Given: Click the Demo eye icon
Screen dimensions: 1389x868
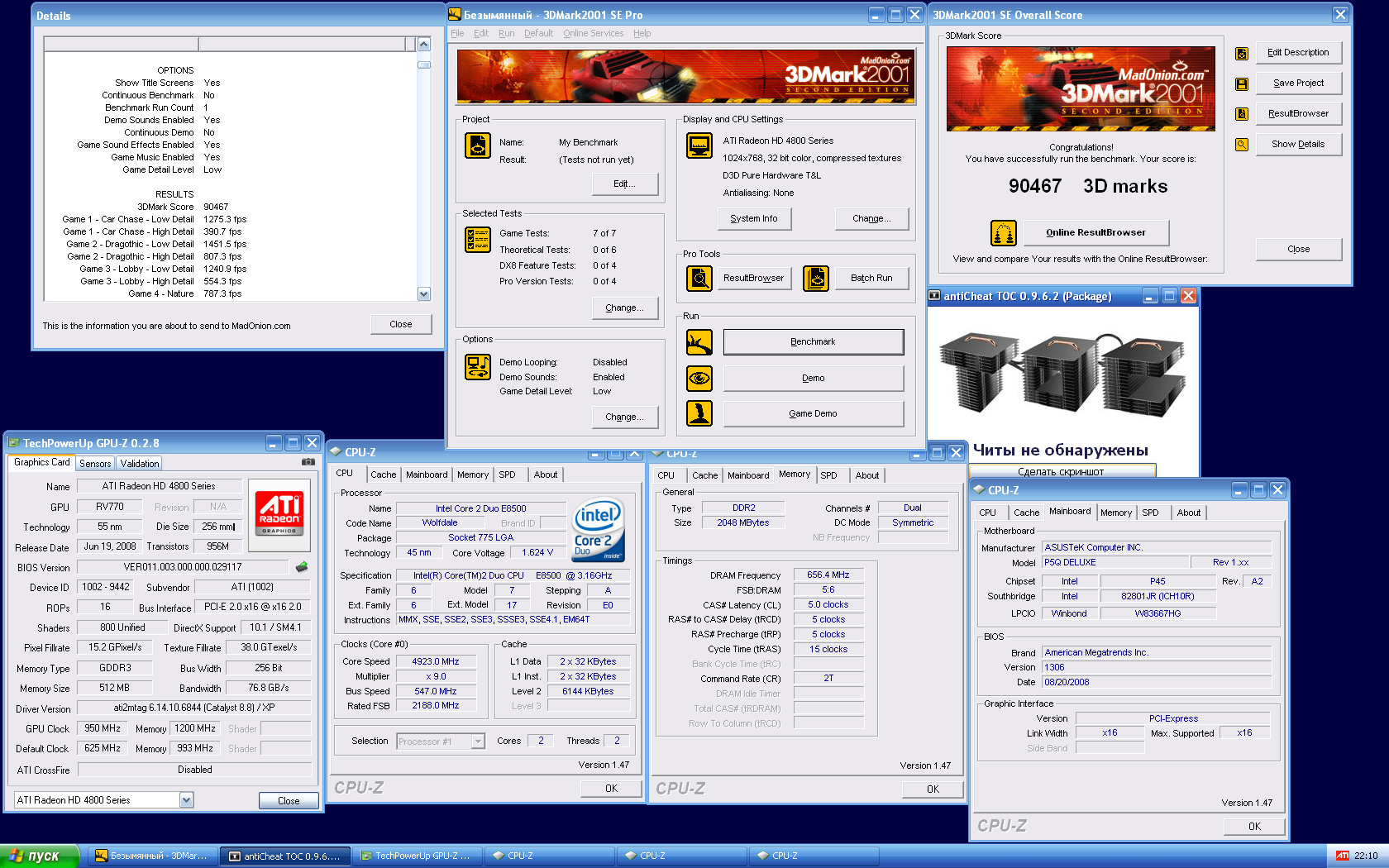Looking at the screenshot, I should [699, 379].
